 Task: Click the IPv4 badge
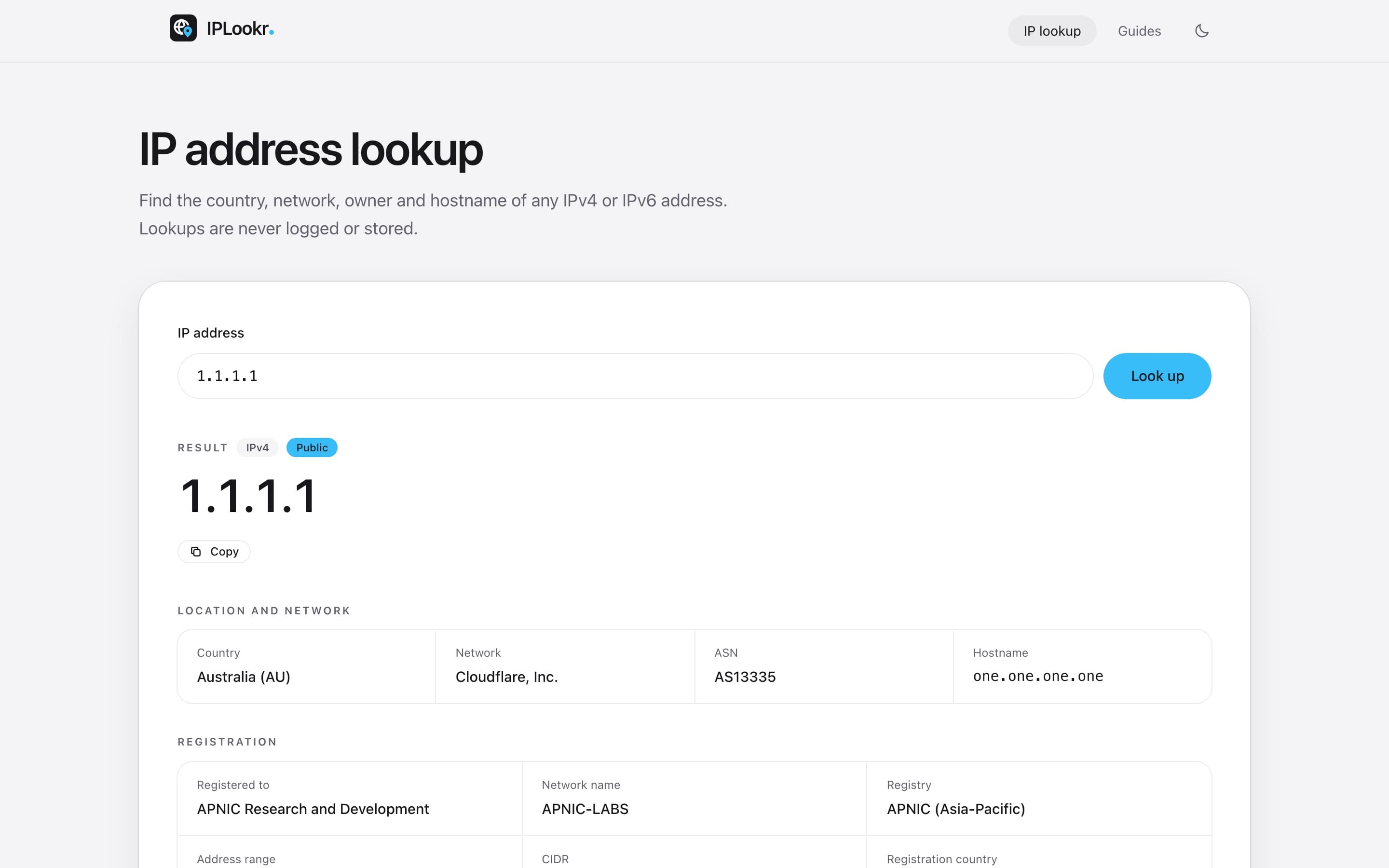257,448
